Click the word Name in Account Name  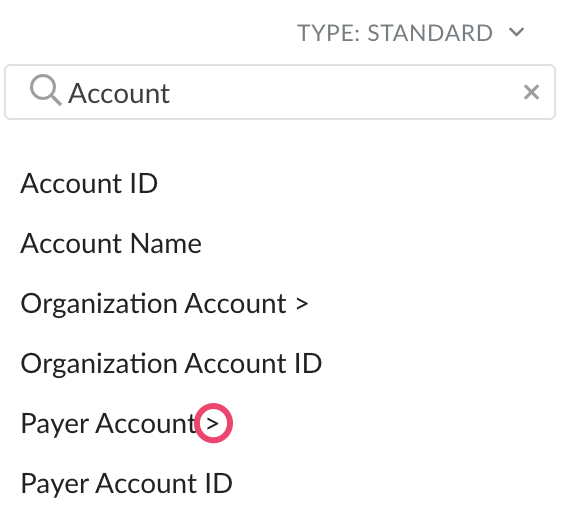click(166, 243)
